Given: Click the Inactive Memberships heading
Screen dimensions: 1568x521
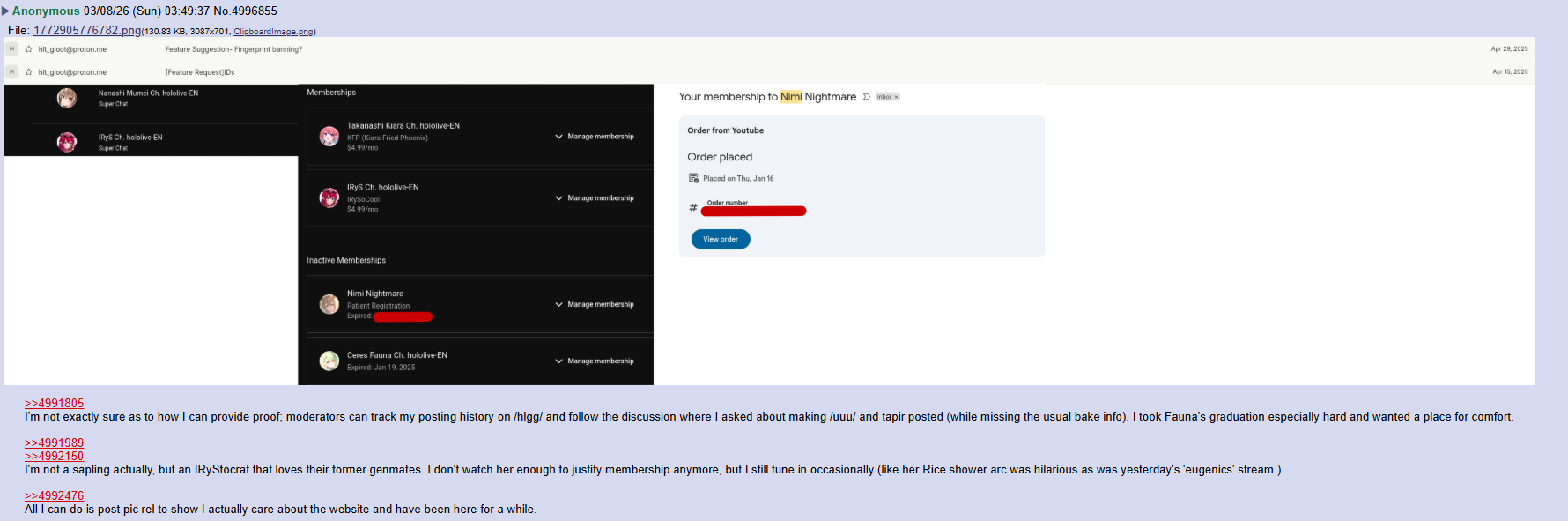Looking at the screenshot, I should (346, 260).
